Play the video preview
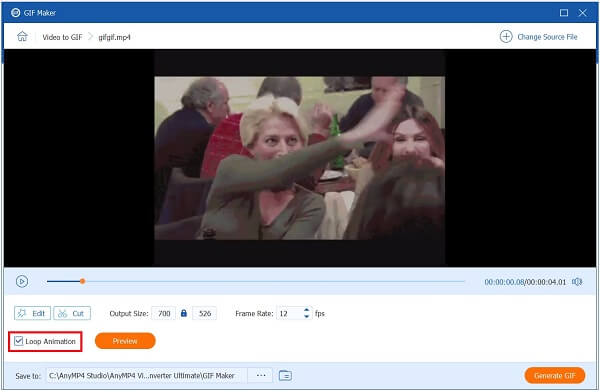The image size is (600, 392). click(x=22, y=281)
